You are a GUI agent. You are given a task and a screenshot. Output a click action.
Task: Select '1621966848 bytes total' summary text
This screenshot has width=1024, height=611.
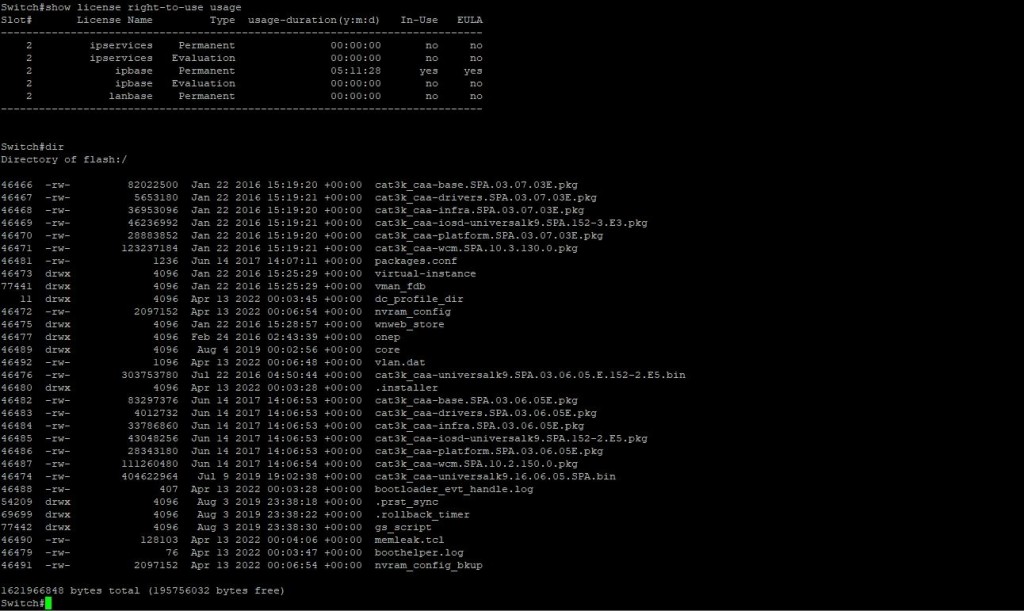(71, 591)
